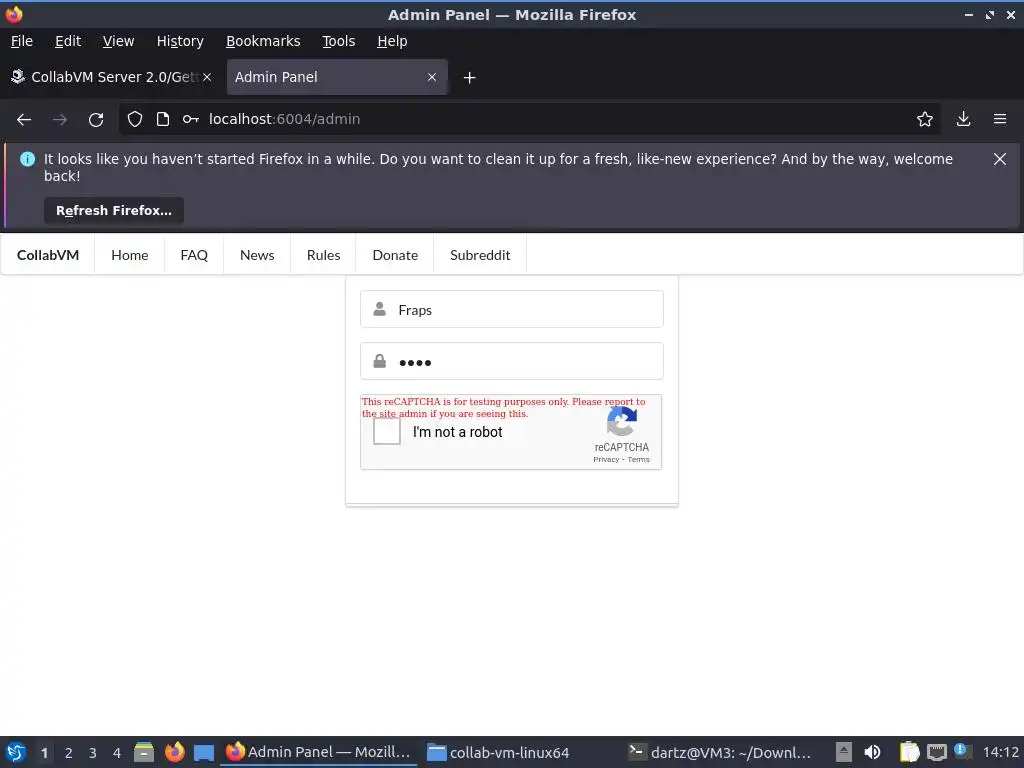Viewport: 1024px width, 768px height.
Task: Open the History menu
Action: click(180, 41)
